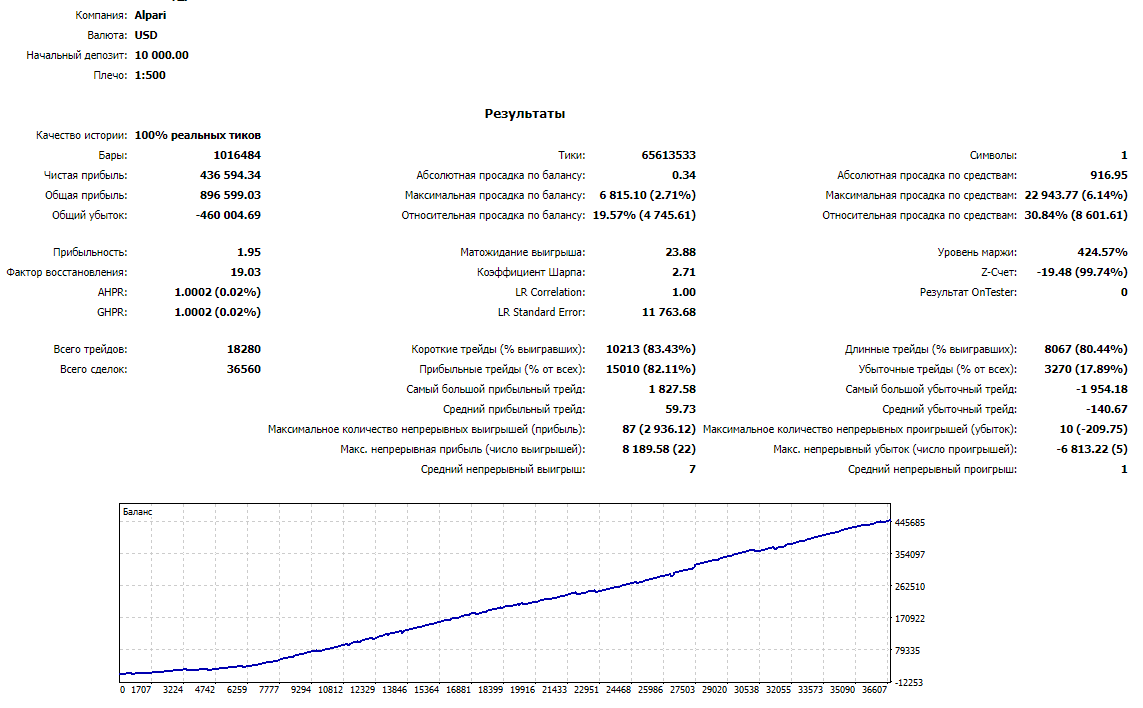1143x708 pixels.
Task: Click average consecutive wins value 7
Action: pyautogui.click(x=693, y=470)
